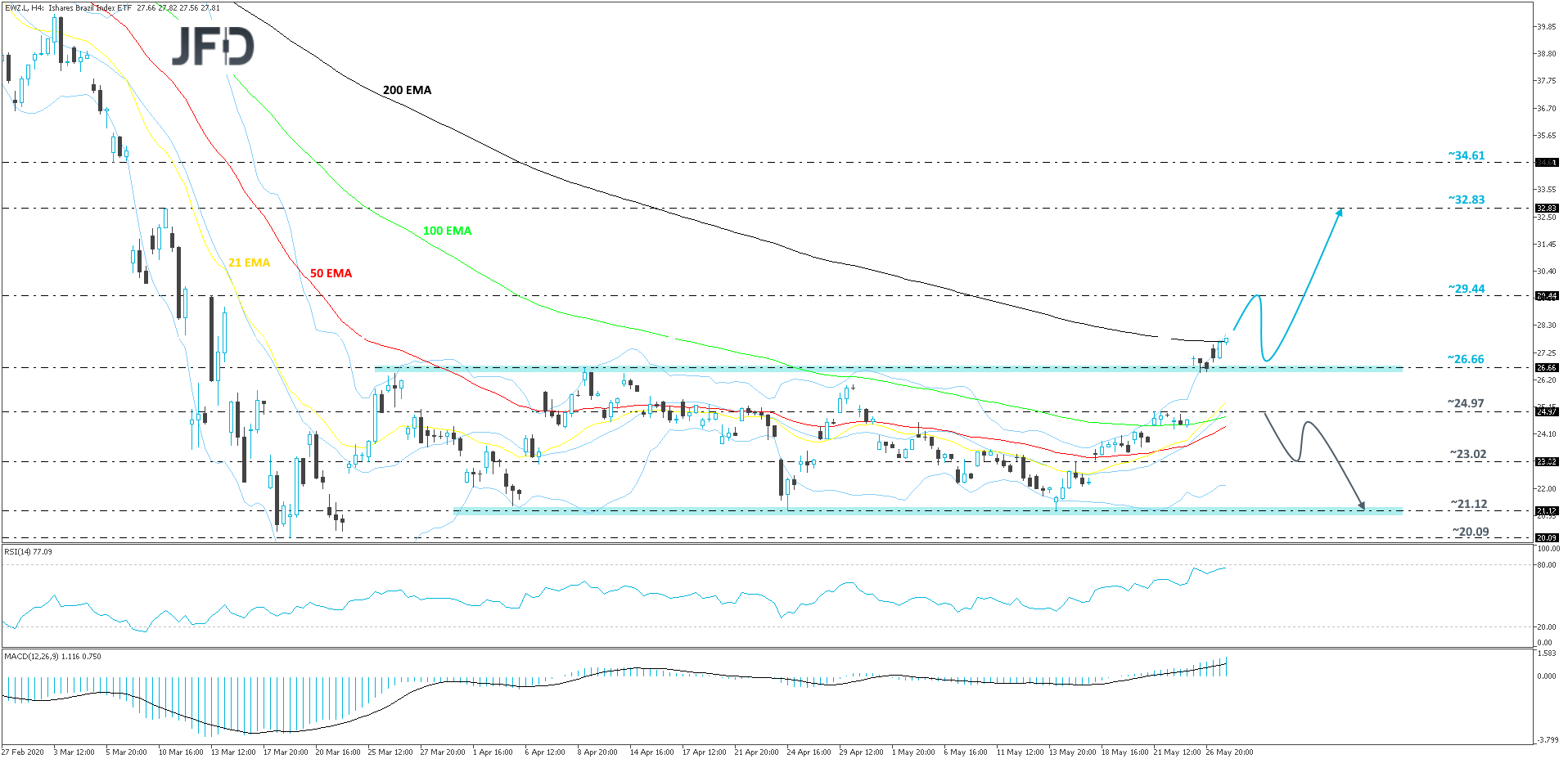Click the 27 Feb 2020 date label
Screen dimensions: 1568x759
tap(23, 752)
